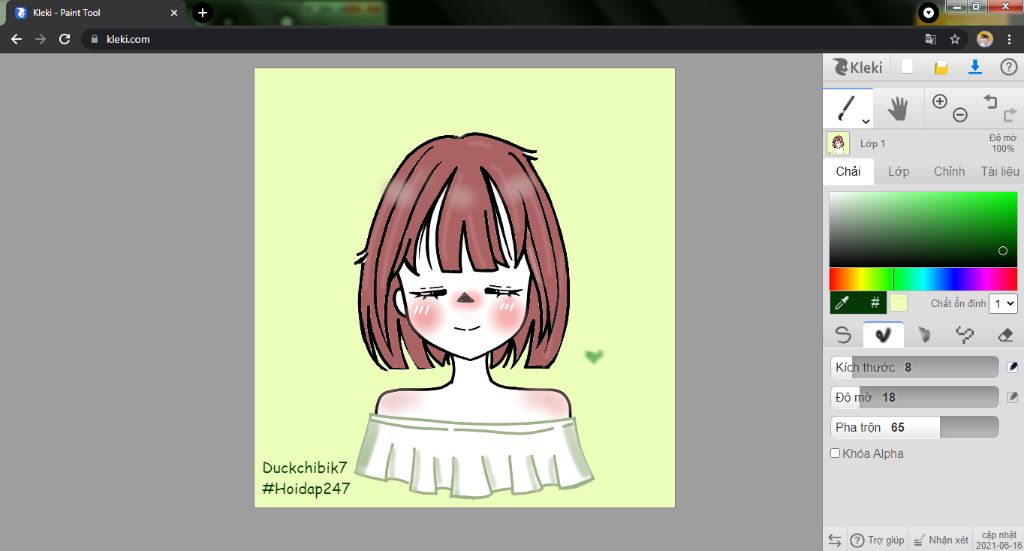The height and width of the screenshot is (551, 1024).
Task: Toggle pressure sensitivity for Kích thước
Action: coord(1012,367)
